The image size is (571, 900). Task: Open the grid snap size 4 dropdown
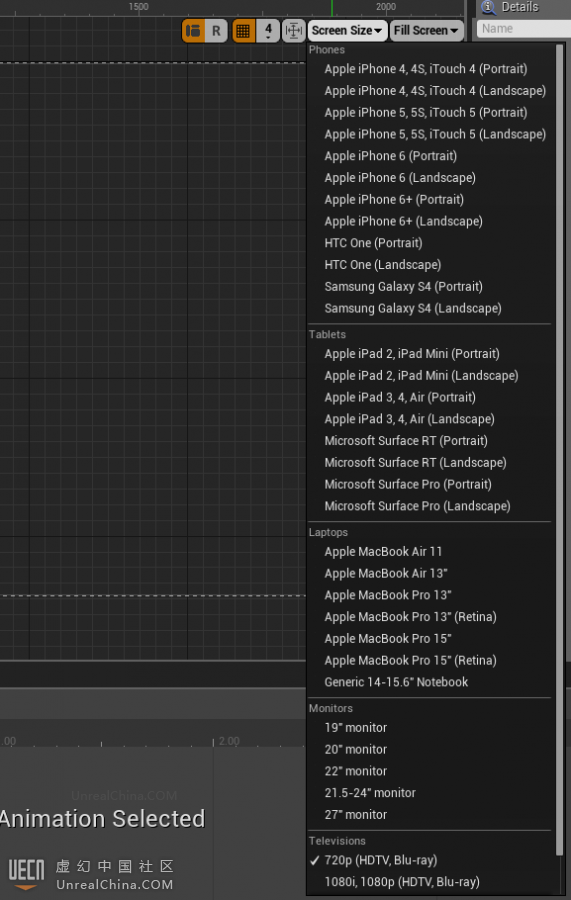click(268, 30)
